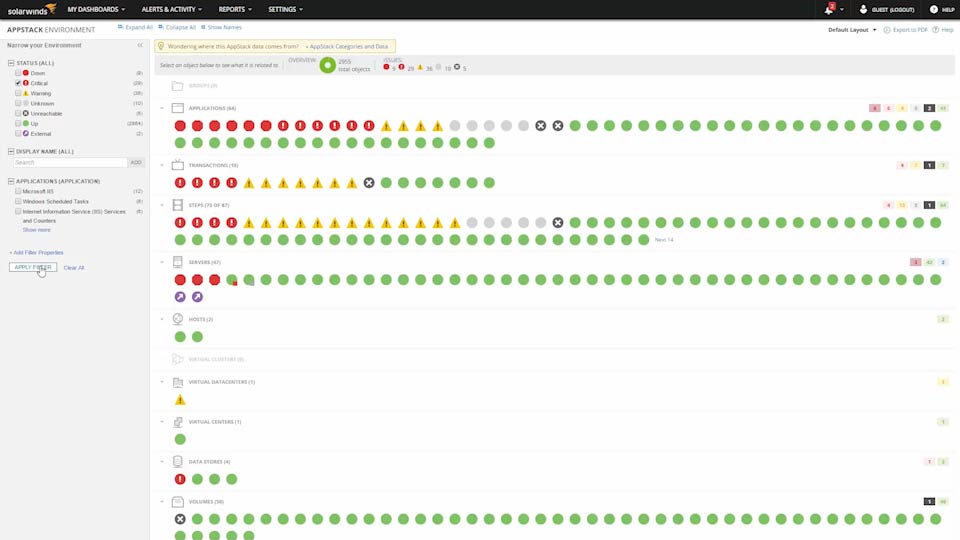Collapse the Status (All) filter group
The width and height of the screenshot is (960, 540).
[11, 63]
